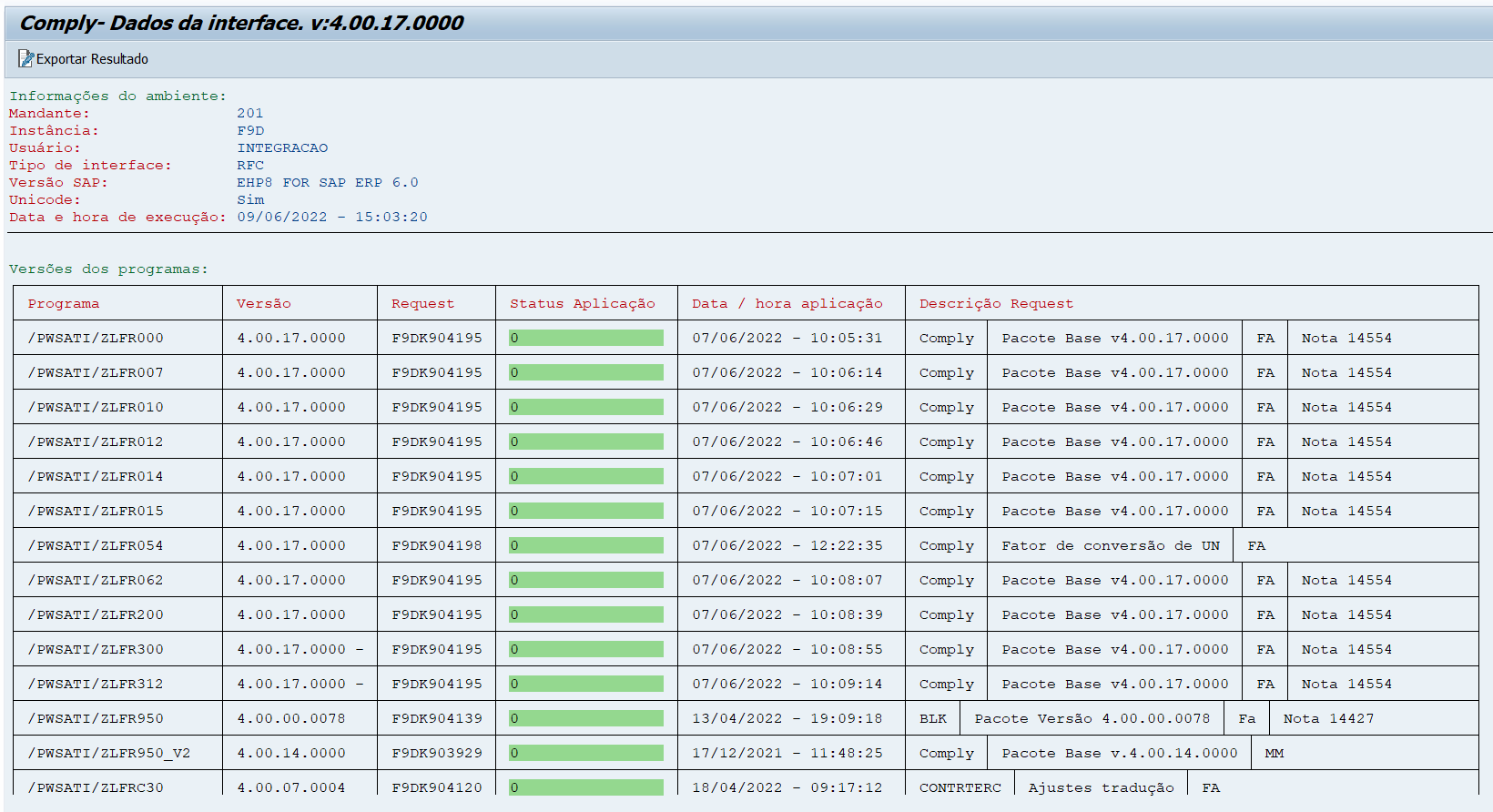The image size is (1493, 812).
Task: Select program /PWSATI/ZLFR950_V2 in the table
Action: point(109,754)
